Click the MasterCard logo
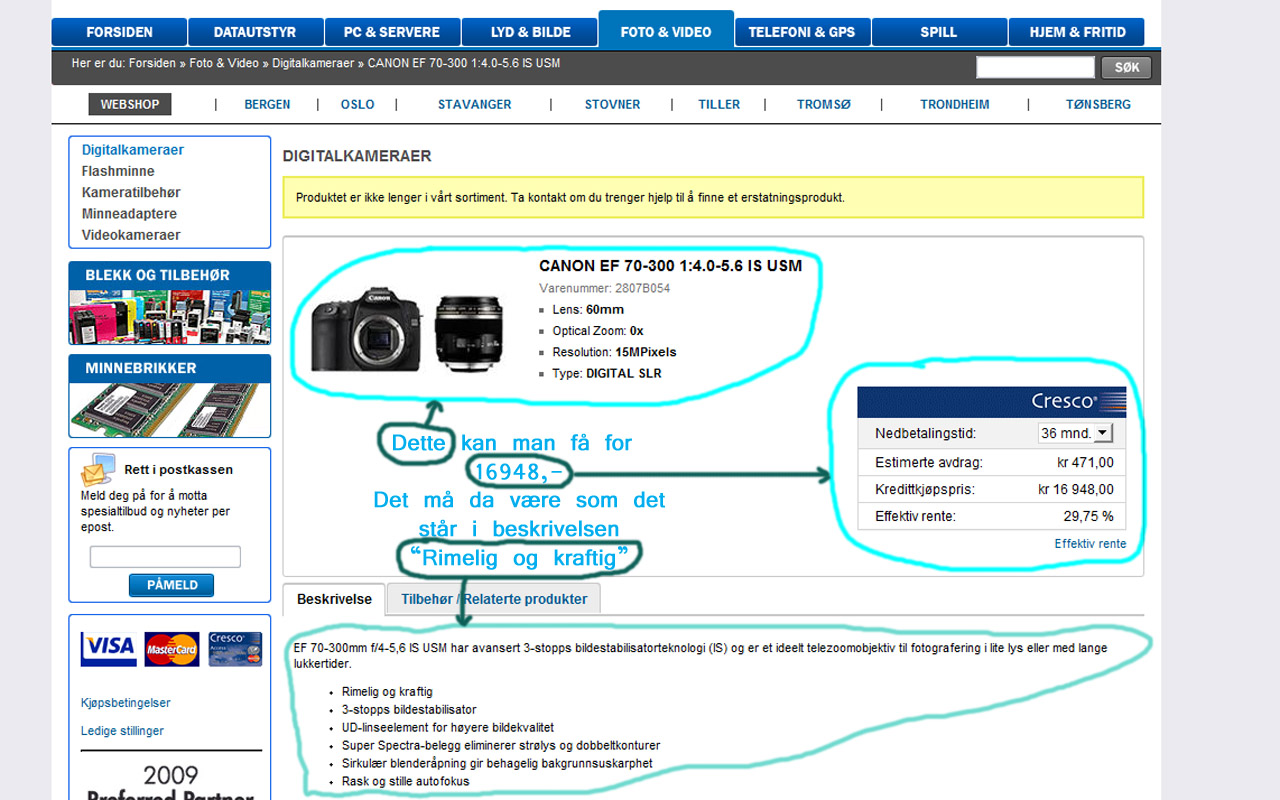1280x800 pixels. [172, 649]
